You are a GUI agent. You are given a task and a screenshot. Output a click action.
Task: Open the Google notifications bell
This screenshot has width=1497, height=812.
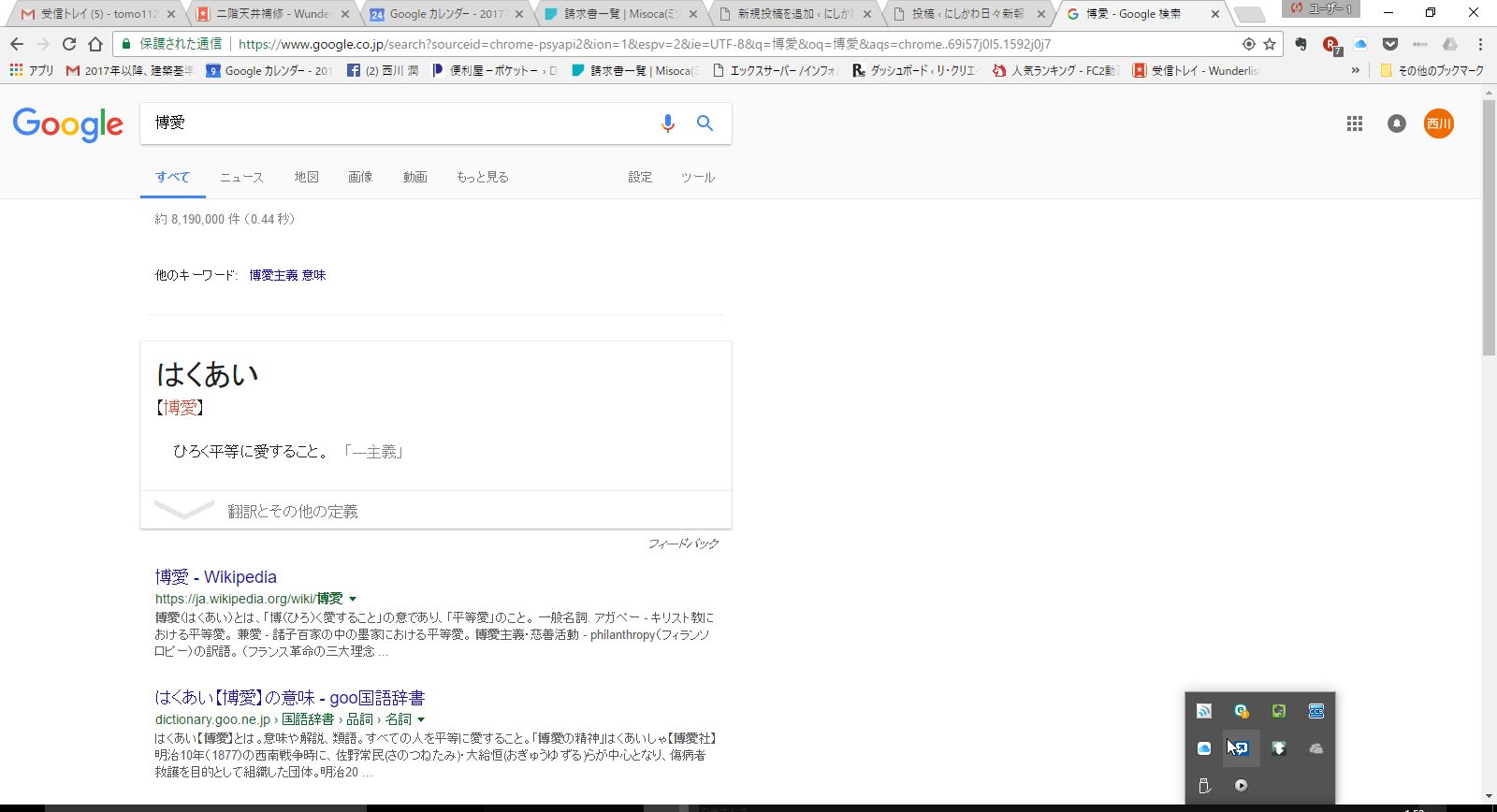point(1396,123)
